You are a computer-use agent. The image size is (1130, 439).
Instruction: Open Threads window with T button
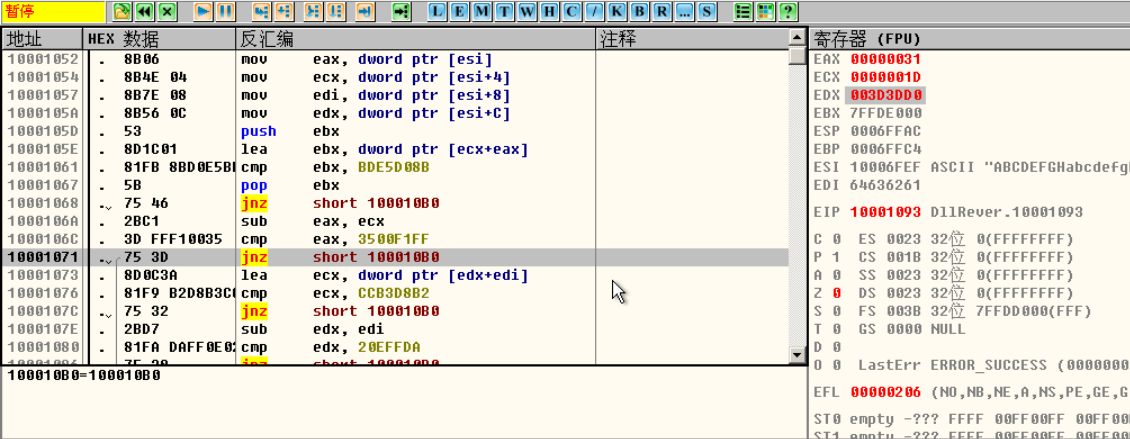[505, 11]
